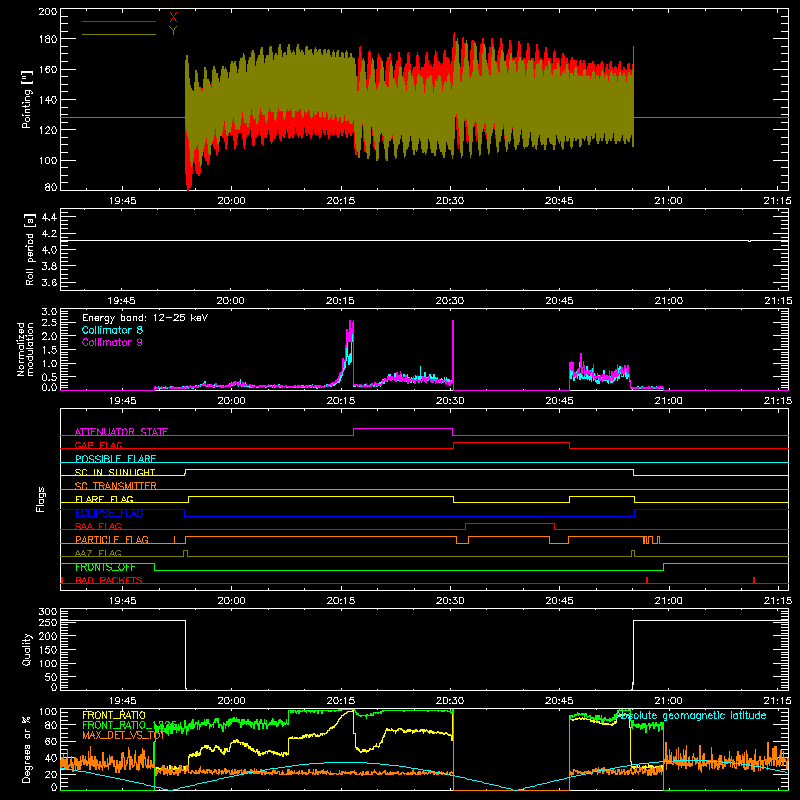
Task: Click the 20:30 label under Roll period plot
Action: pos(450,301)
